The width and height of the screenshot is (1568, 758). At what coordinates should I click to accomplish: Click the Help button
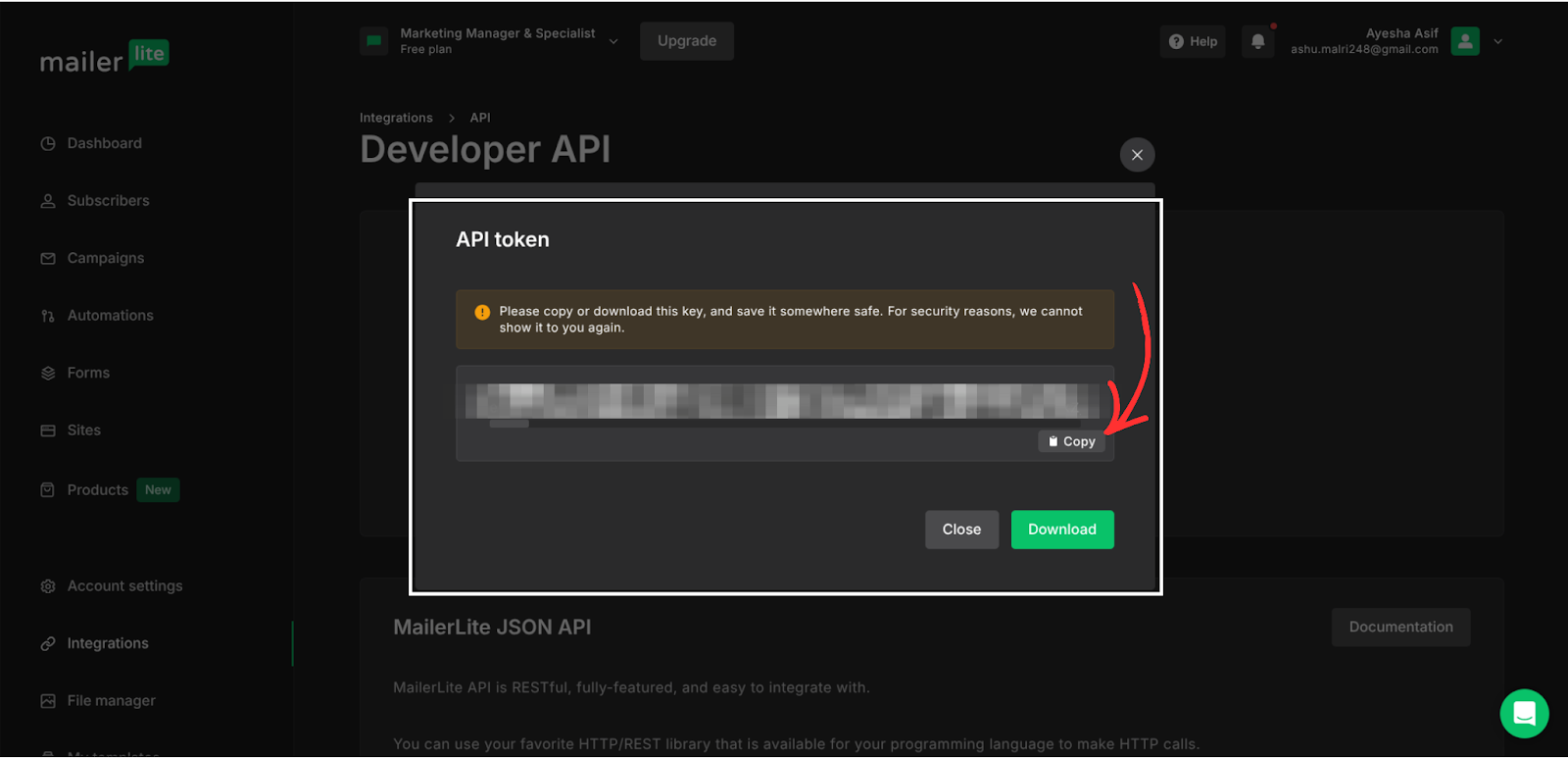[1193, 41]
